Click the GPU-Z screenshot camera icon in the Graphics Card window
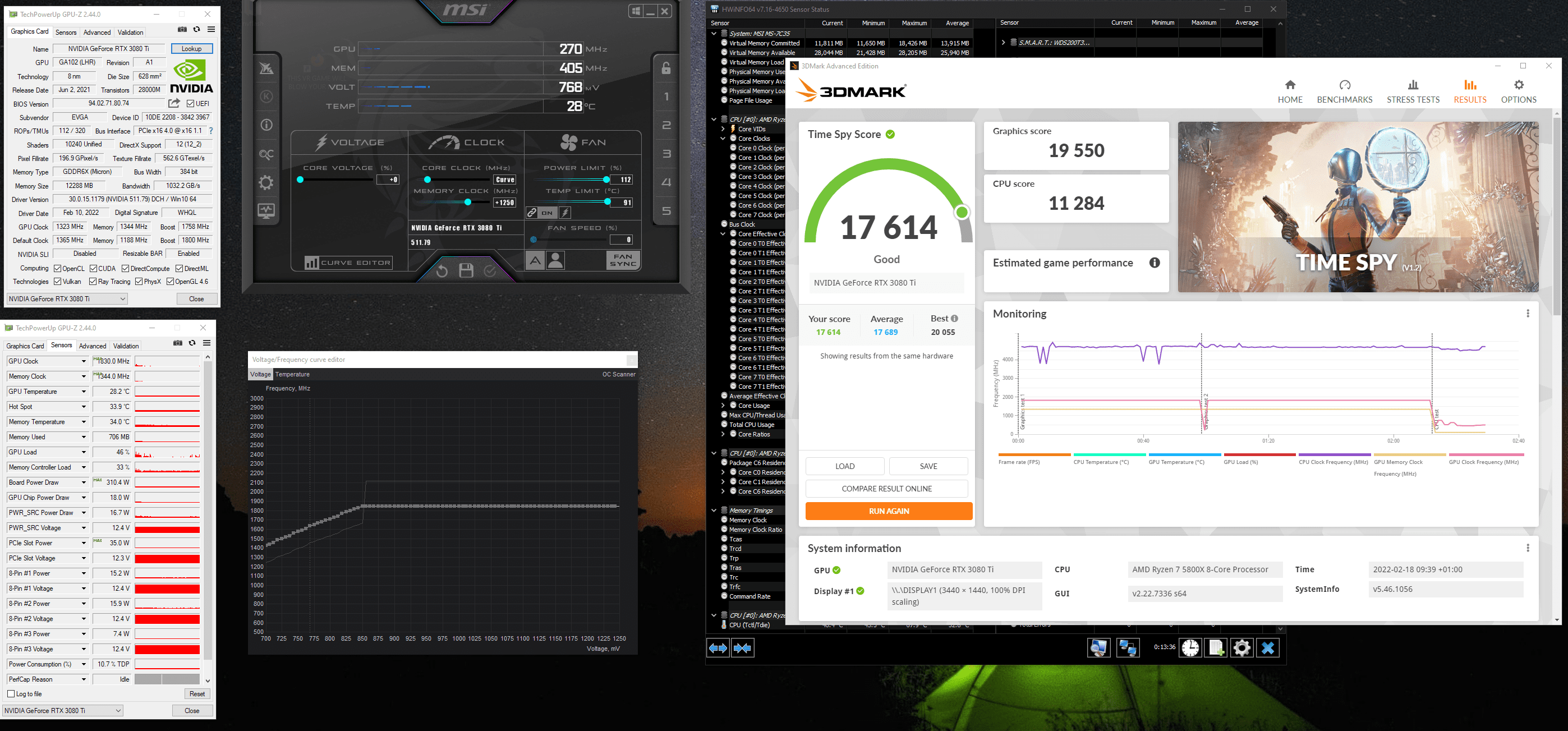Screen dimensions: 1568x731 pyautogui.click(x=182, y=29)
